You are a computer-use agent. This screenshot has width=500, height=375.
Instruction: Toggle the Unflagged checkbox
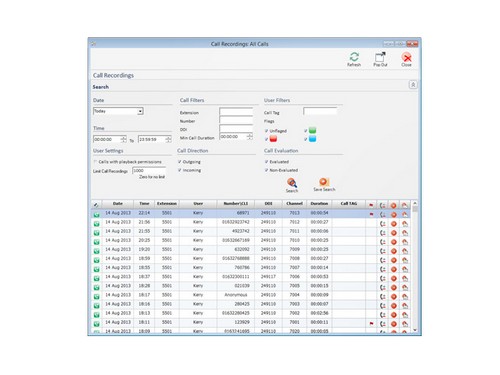[266, 131]
